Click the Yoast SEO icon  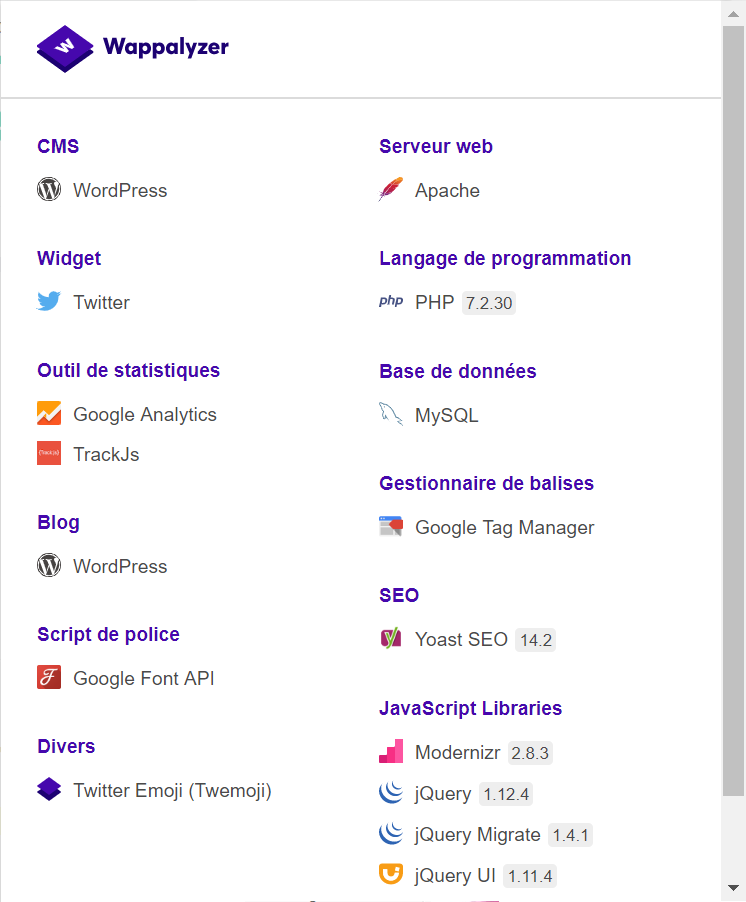(x=391, y=639)
